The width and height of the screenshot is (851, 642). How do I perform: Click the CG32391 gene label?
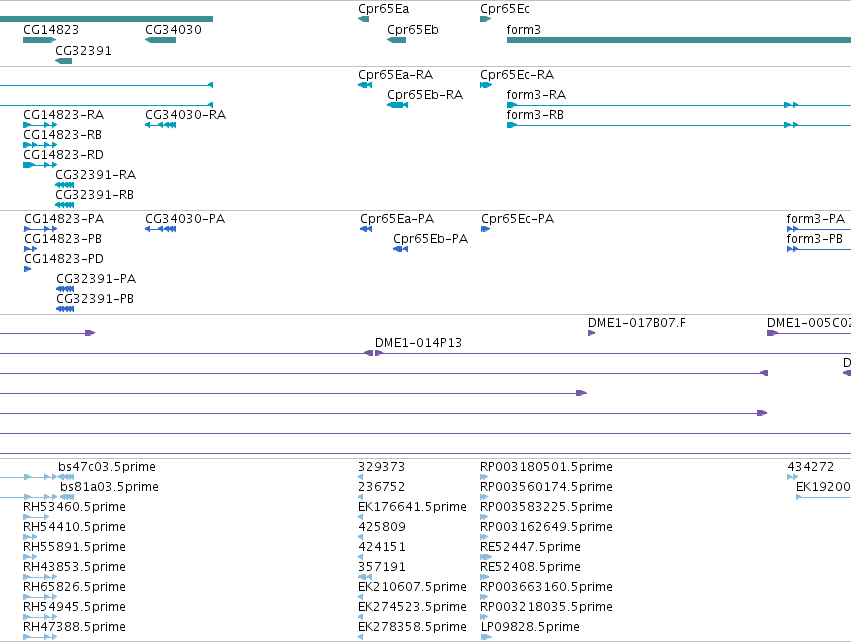[84, 50]
